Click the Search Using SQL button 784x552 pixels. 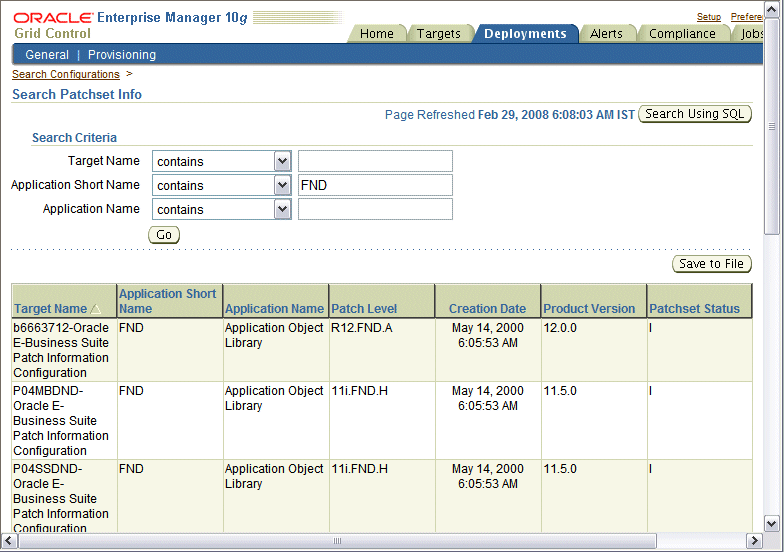pyautogui.click(x=694, y=114)
